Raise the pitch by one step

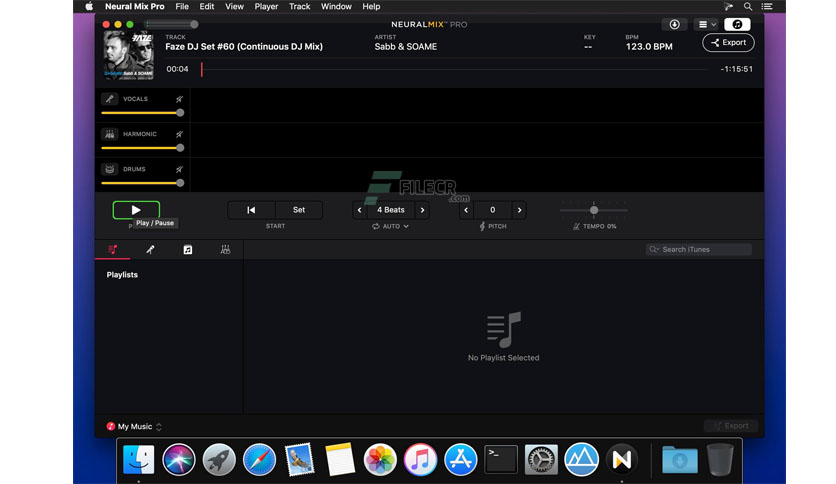(519, 210)
